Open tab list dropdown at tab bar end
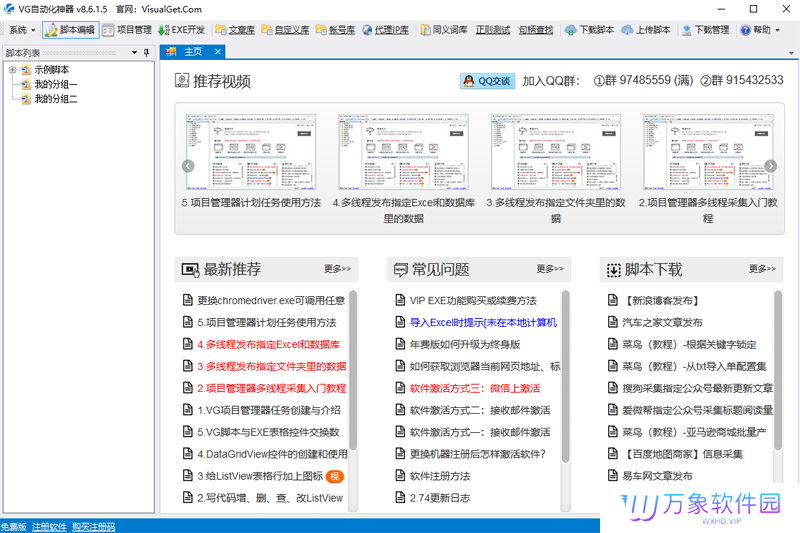 tap(791, 53)
